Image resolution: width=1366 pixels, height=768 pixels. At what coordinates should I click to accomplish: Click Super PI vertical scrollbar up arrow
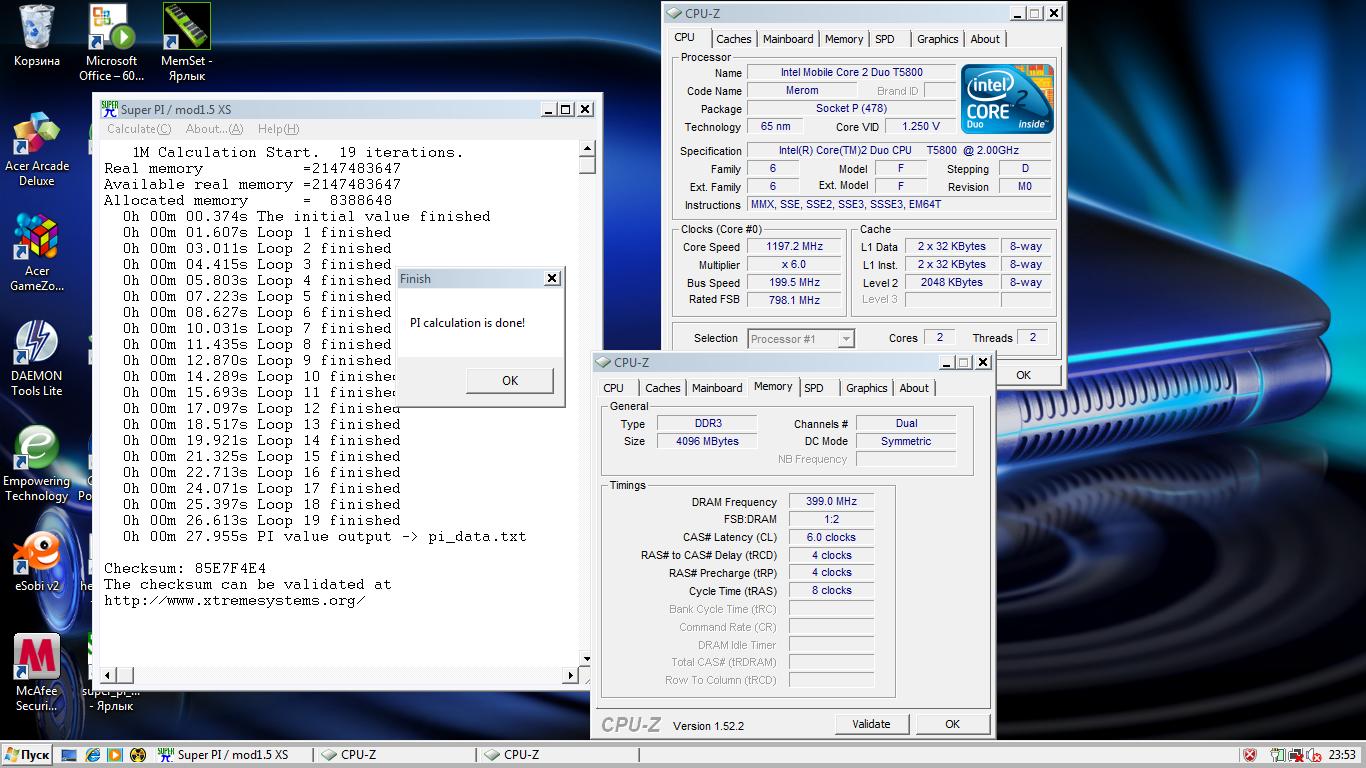point(586,149)
